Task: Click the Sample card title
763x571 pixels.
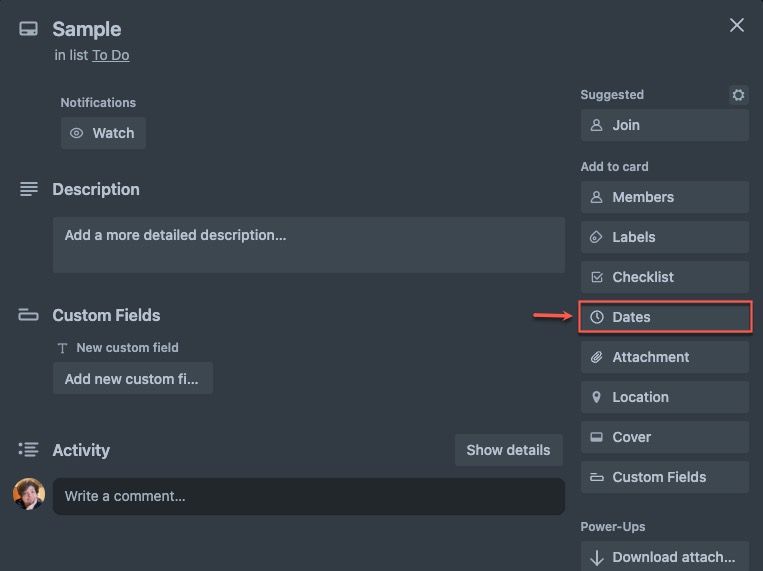Action: pyautogui.click(x=87, y=29)
